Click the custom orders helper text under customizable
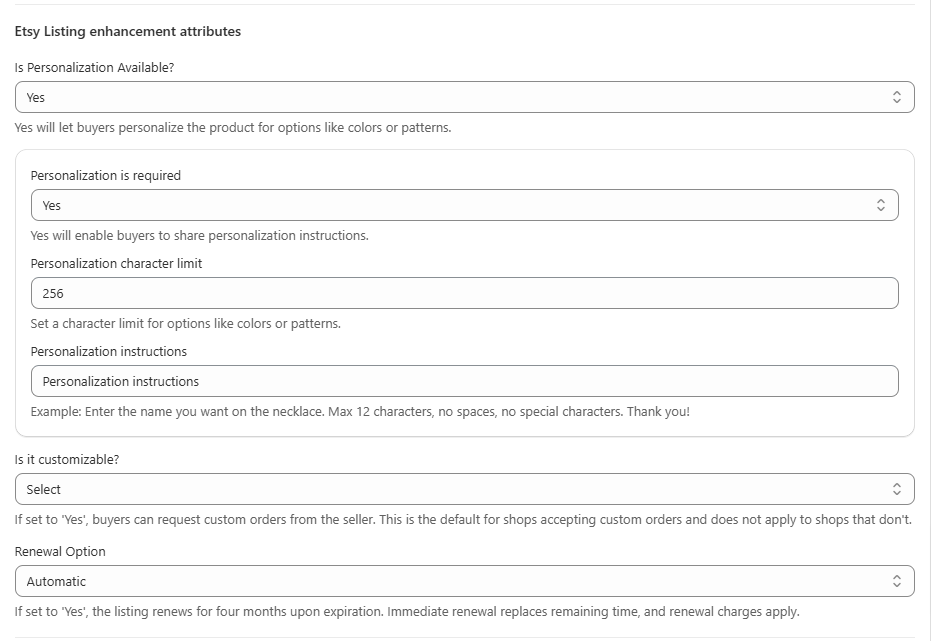Screen dimensions: 931x641 pos(463,520)
